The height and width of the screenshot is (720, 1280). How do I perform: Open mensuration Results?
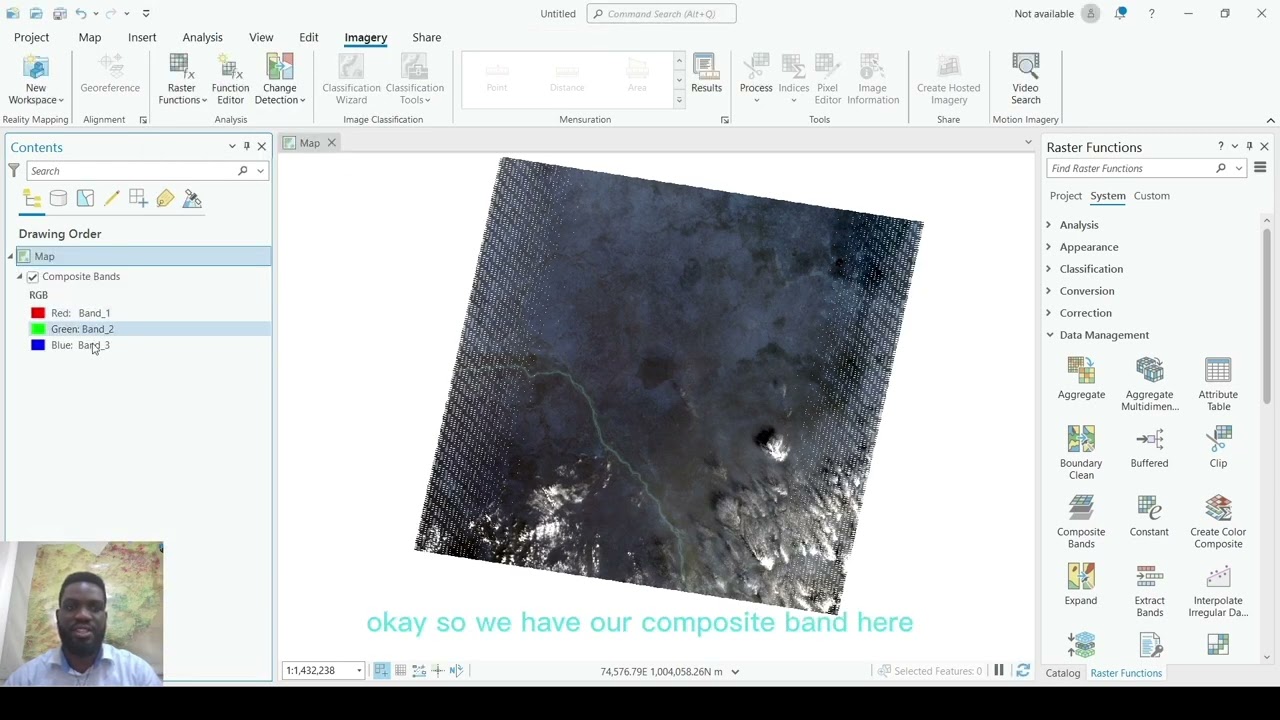click(706, 74)
